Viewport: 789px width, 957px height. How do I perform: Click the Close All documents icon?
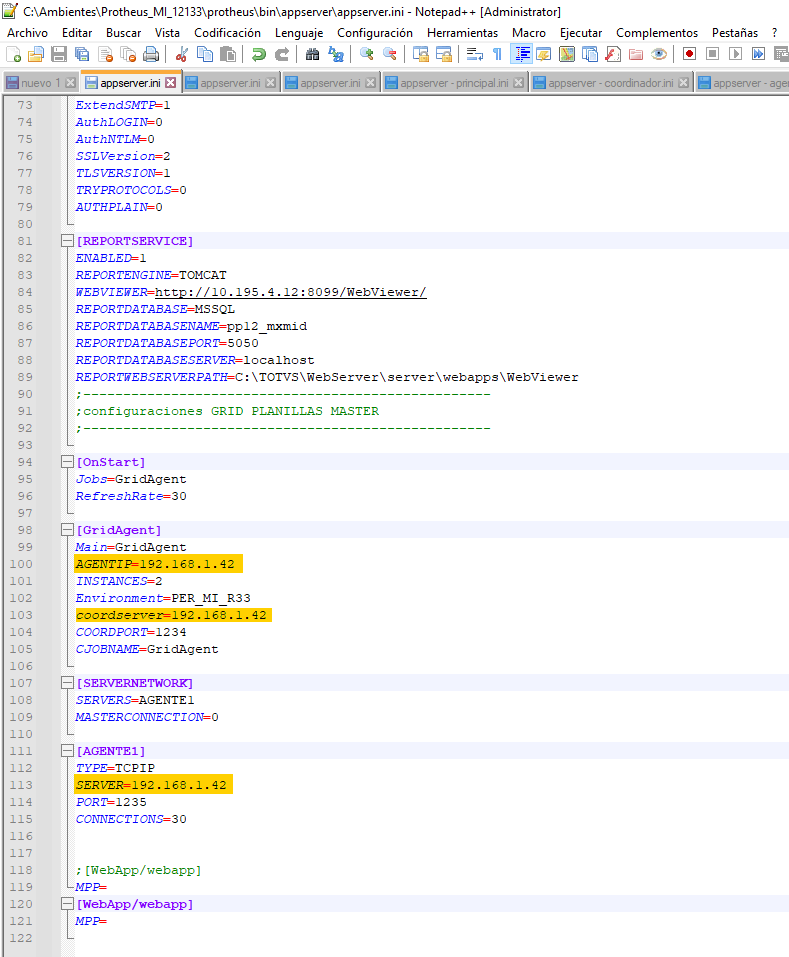click(128, 54)
